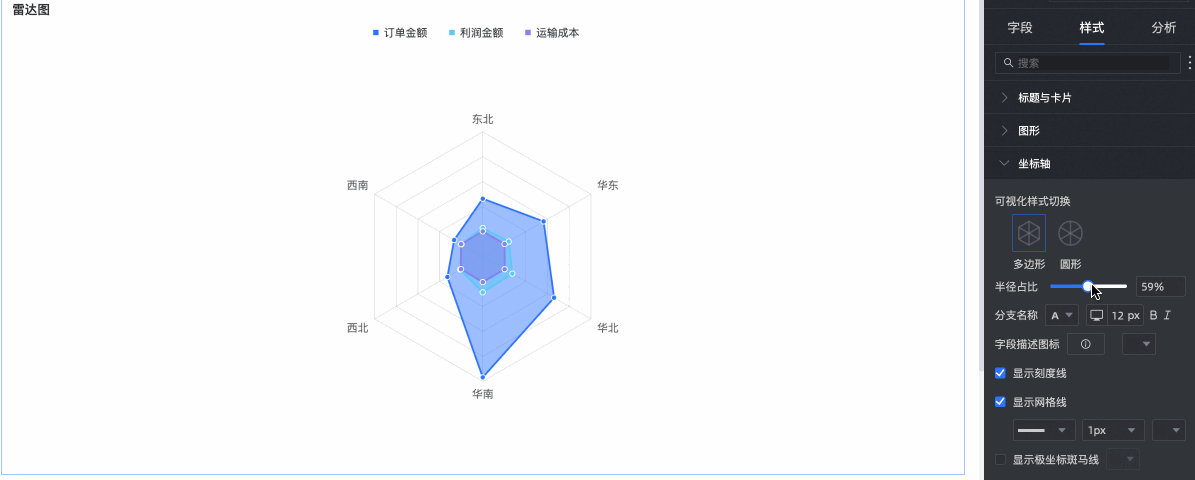Open the more options menu beside search
This screenshot has height=480, width=1195.
tap(1190, 63)
